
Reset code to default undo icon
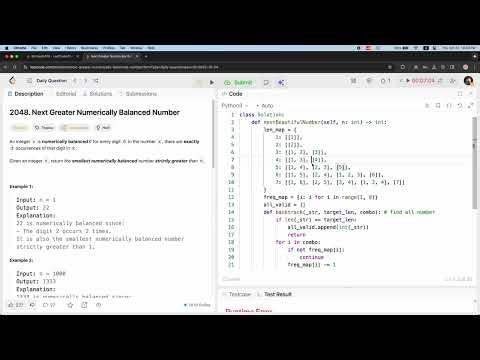(x=460, y=106)
